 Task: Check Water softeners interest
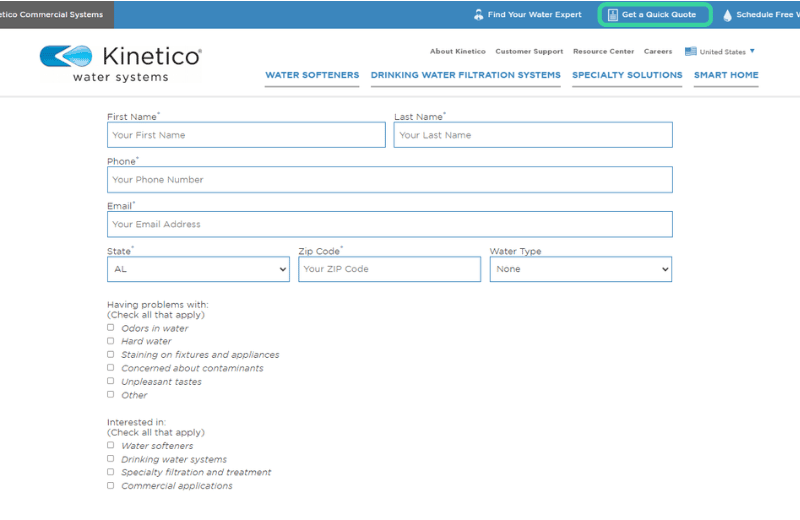pyautogui.click(x=110, y=445)
